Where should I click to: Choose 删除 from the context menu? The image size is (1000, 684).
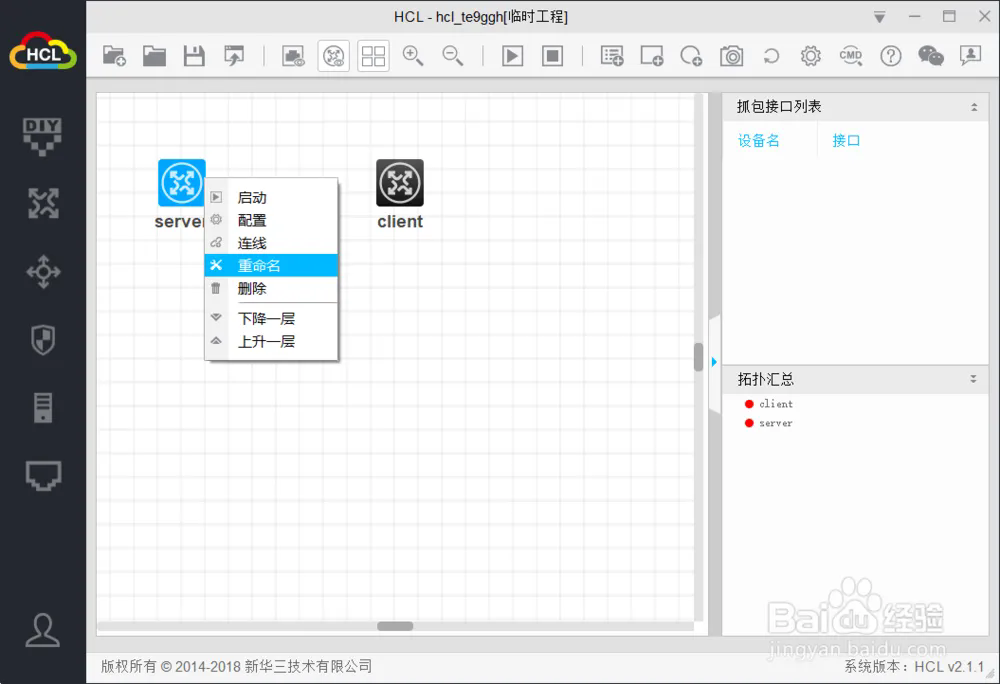(271, 289)
